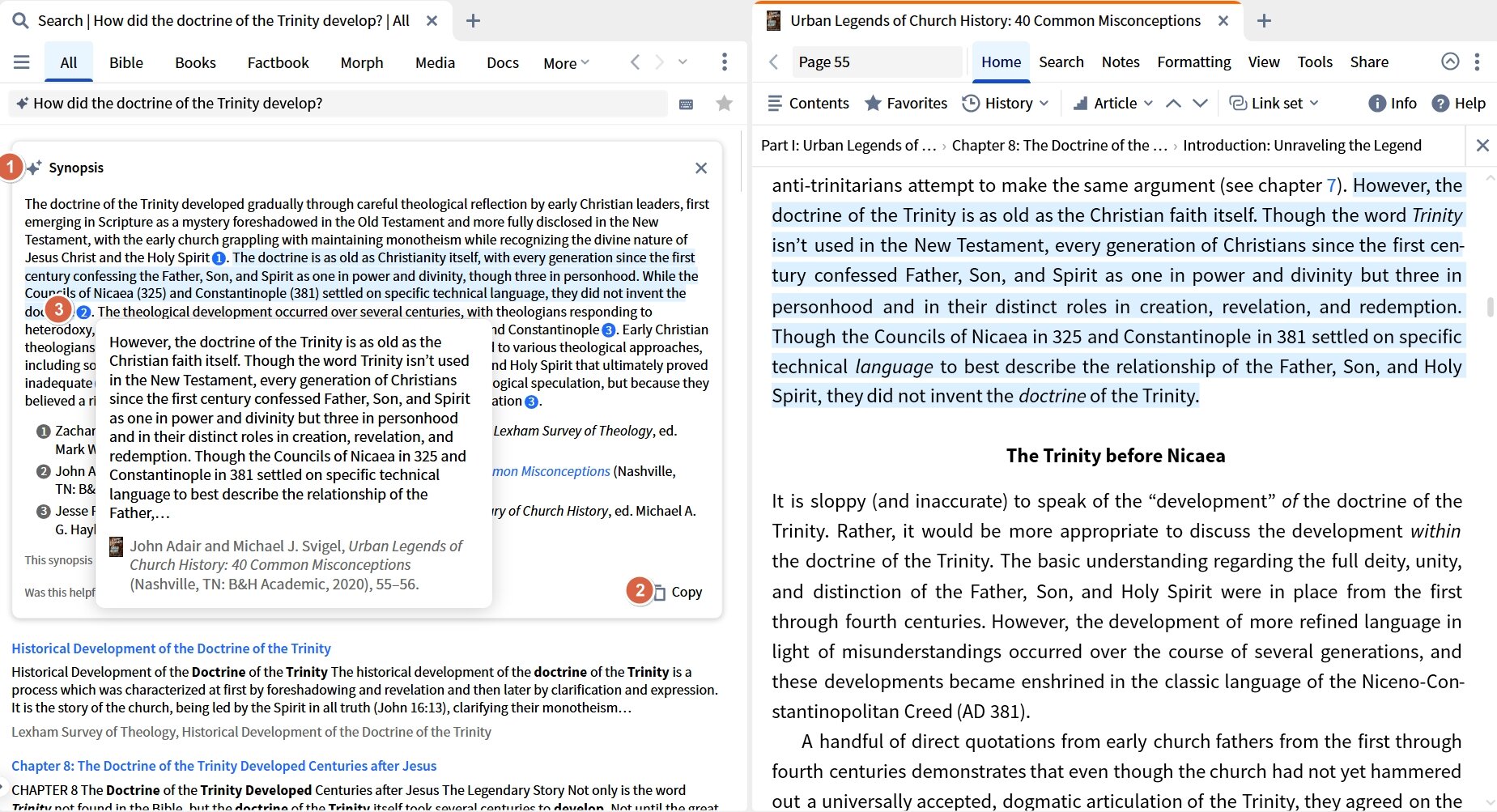The image size is (1497, 812).
Task: Open the Formatting ribbon tab
Action: [1193, 62]
